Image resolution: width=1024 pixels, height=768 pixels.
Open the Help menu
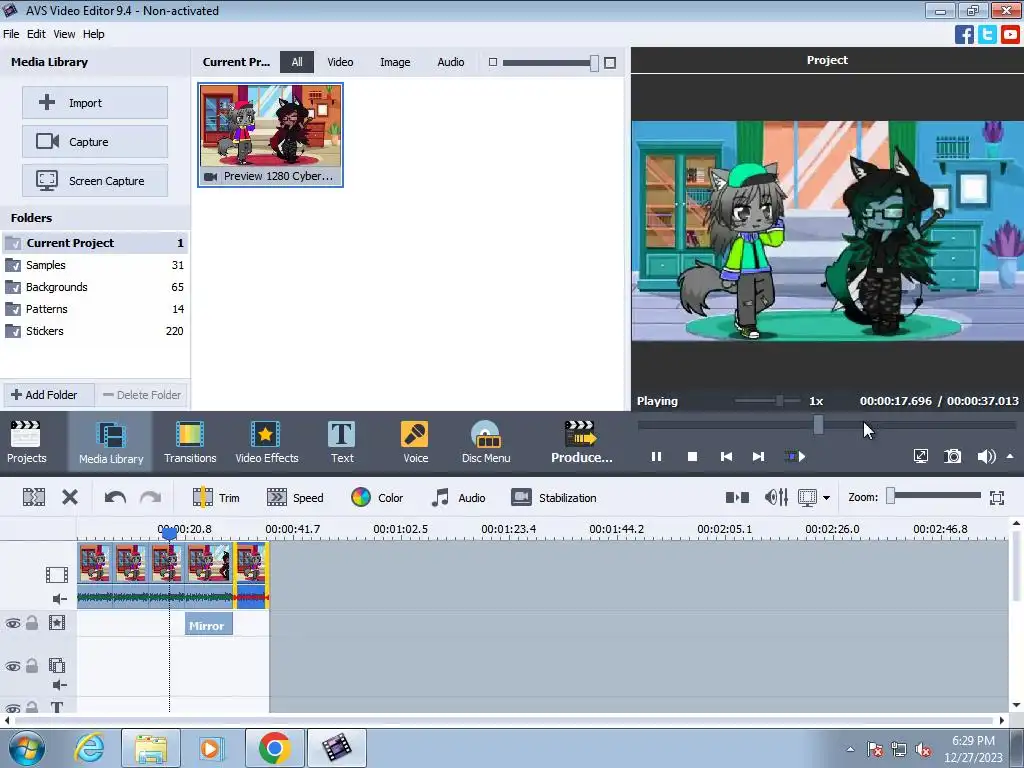coord(93,34)
